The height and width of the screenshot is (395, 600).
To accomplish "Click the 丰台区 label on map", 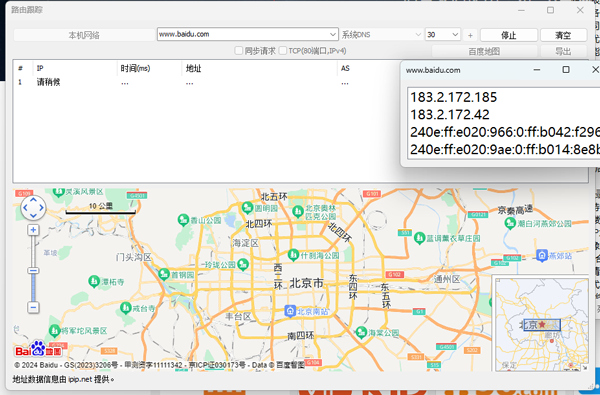I will [238, 316].
